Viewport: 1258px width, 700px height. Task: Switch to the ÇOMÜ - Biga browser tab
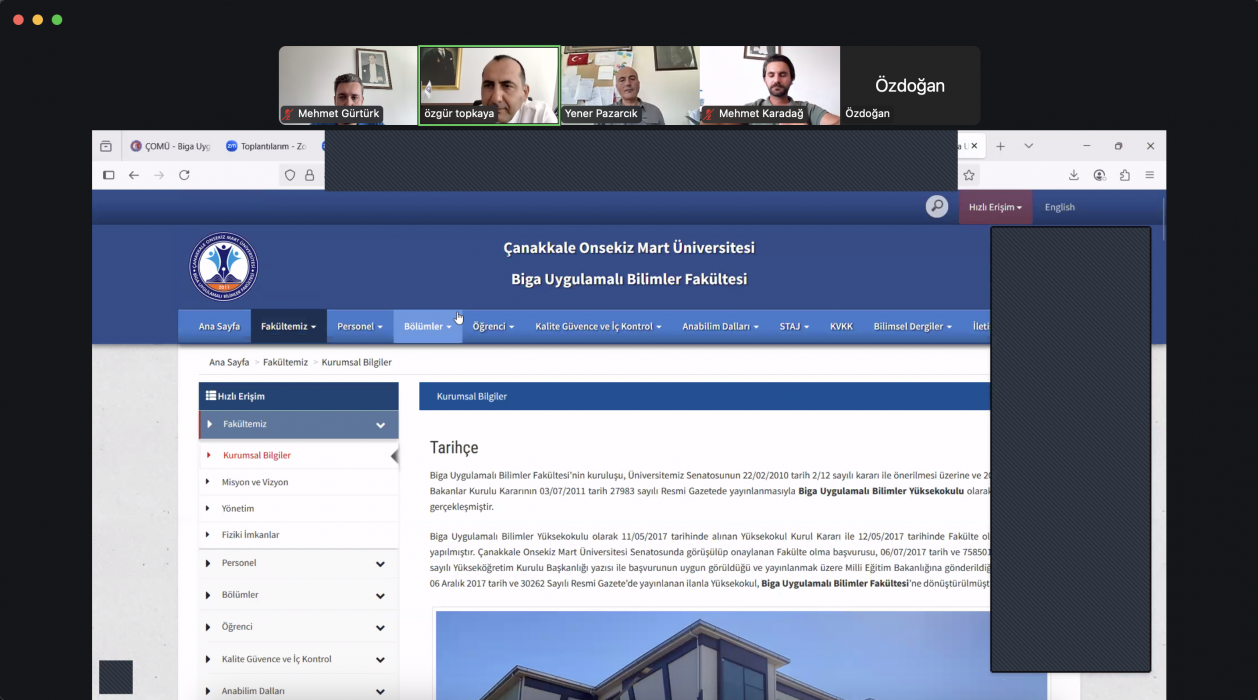171,146
